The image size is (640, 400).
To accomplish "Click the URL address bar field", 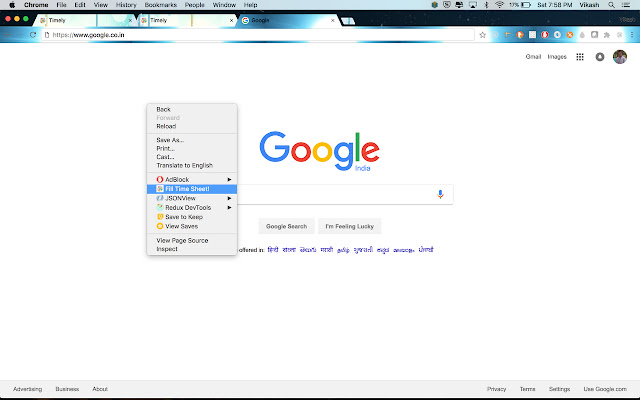I will click(x=250, y=35).
